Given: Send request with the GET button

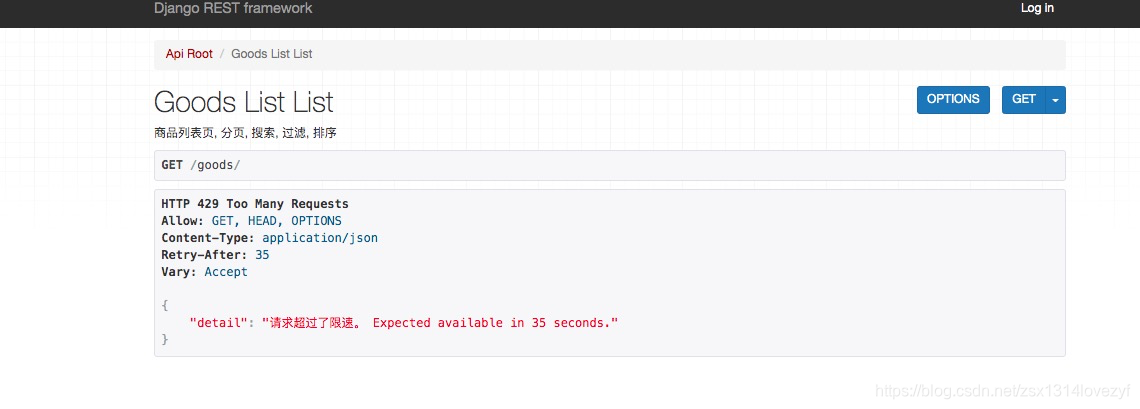Looking at the screenshot, I should (1024, 100).
